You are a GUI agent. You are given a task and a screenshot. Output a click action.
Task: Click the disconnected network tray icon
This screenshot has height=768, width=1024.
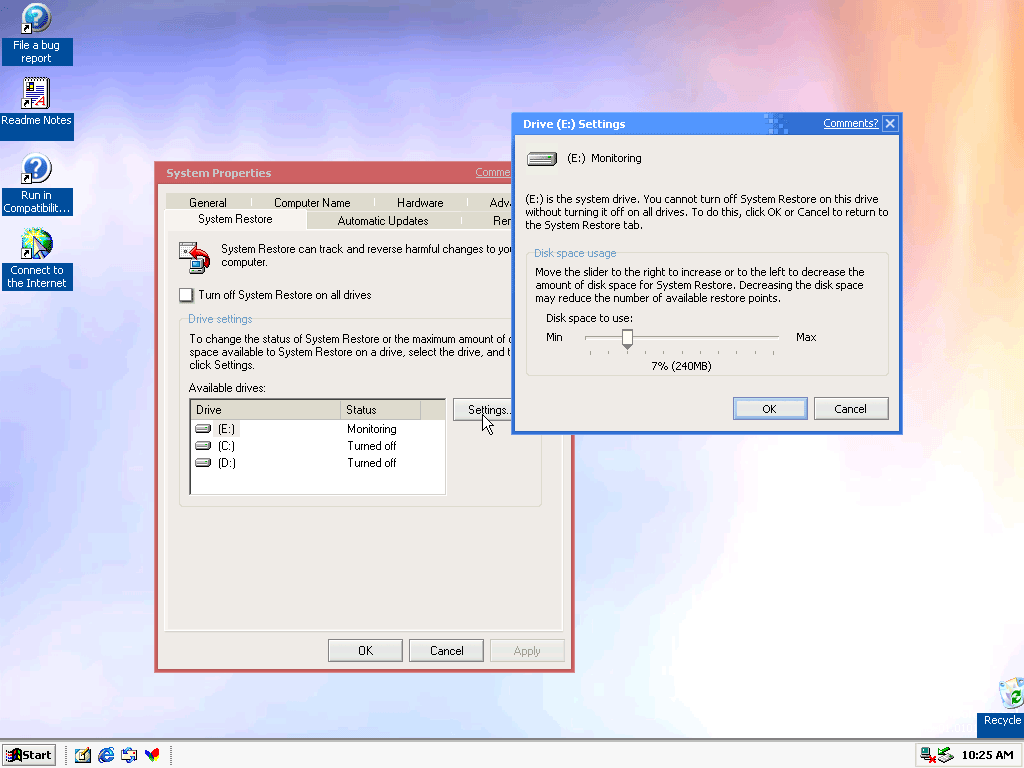click(x=927, y=755)
